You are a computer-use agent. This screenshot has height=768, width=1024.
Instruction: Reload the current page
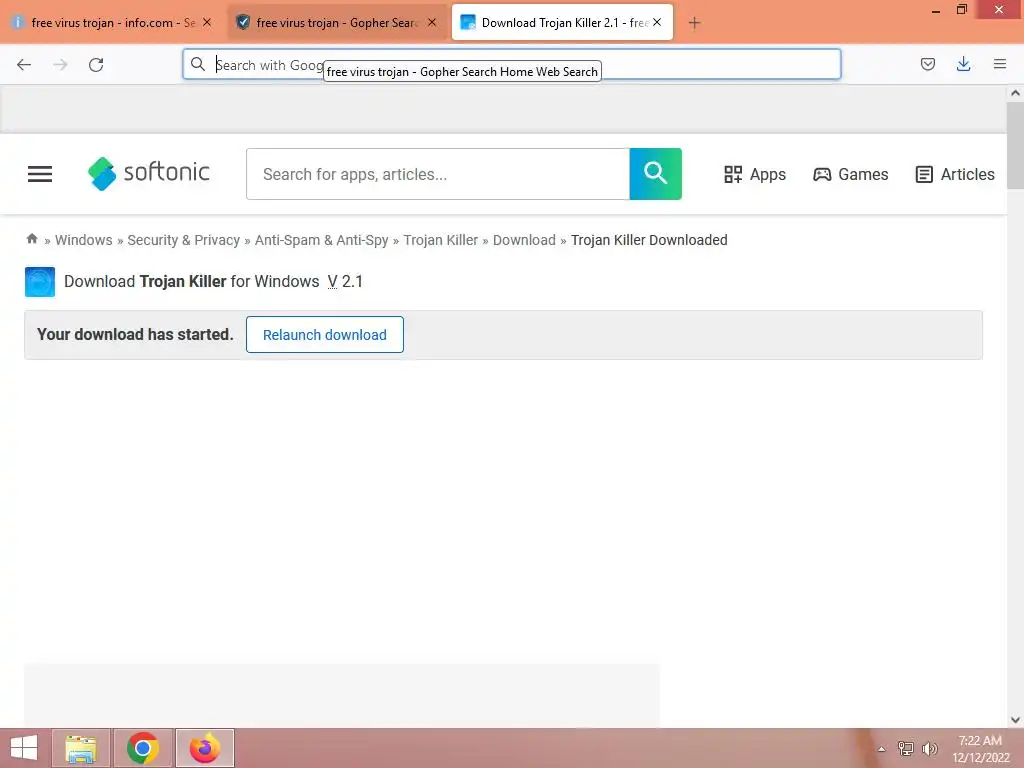[96, 65]
